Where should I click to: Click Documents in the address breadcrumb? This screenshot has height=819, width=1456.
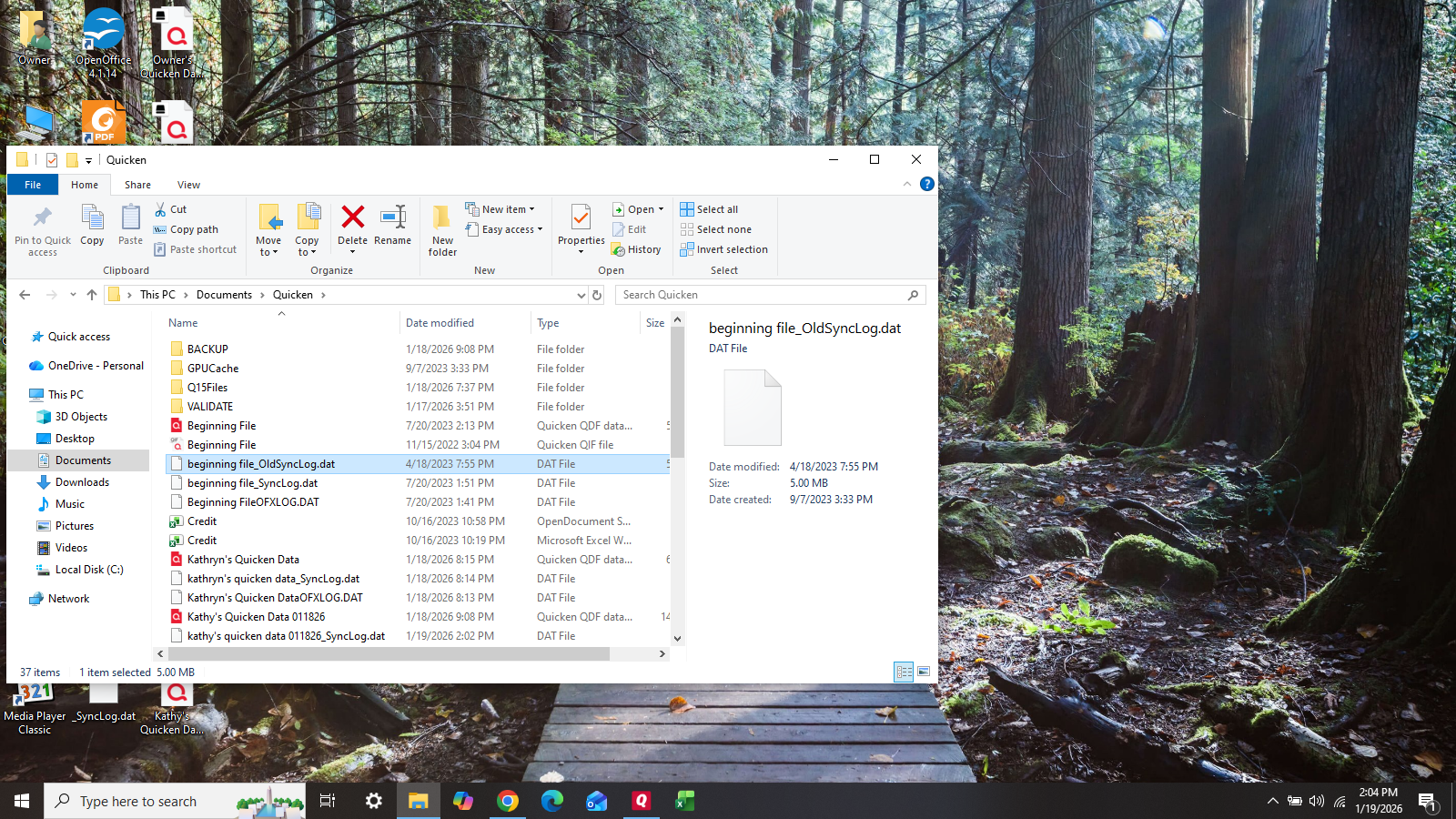224,295
